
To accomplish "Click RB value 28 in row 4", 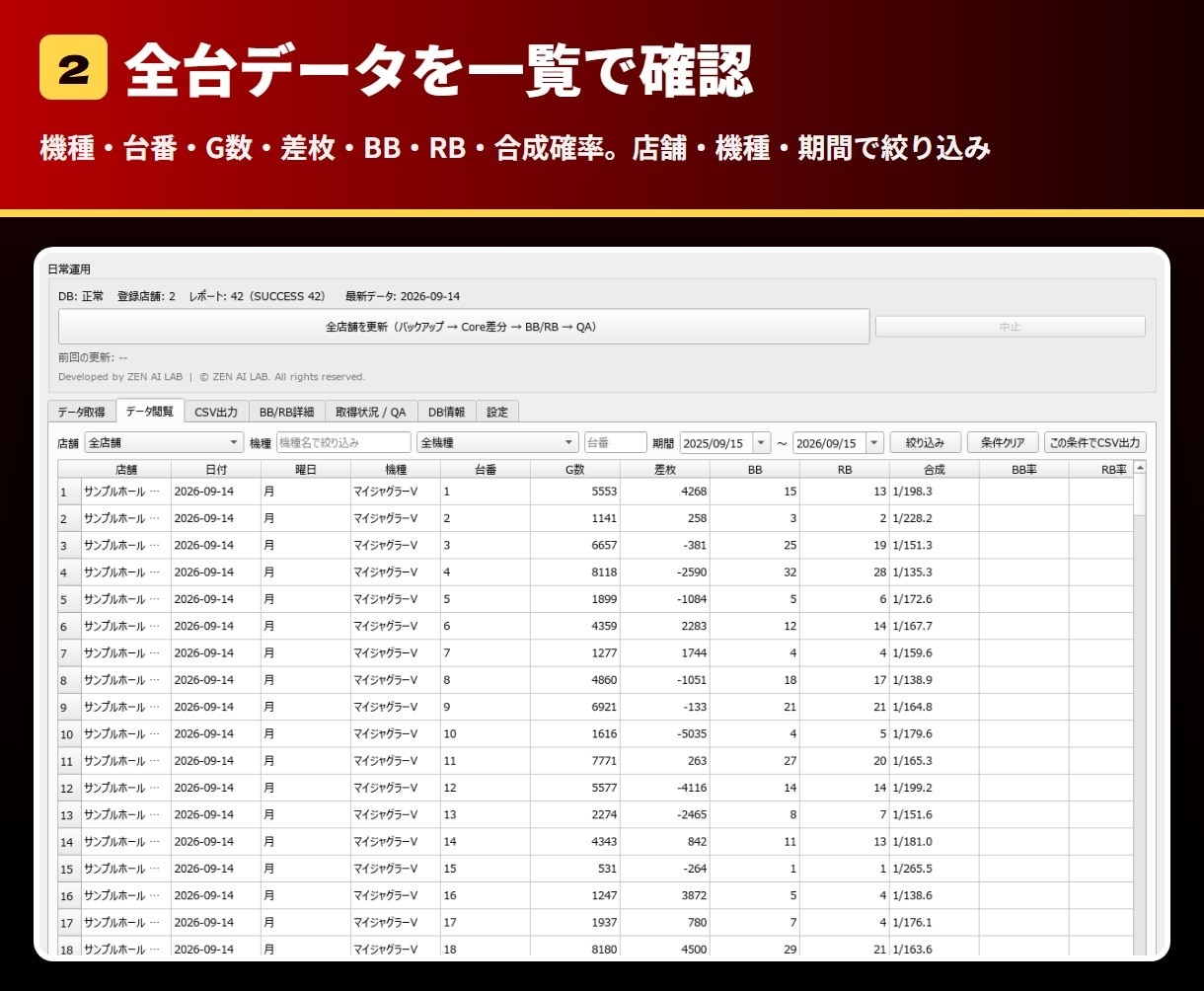I will [x=879, y=572].
